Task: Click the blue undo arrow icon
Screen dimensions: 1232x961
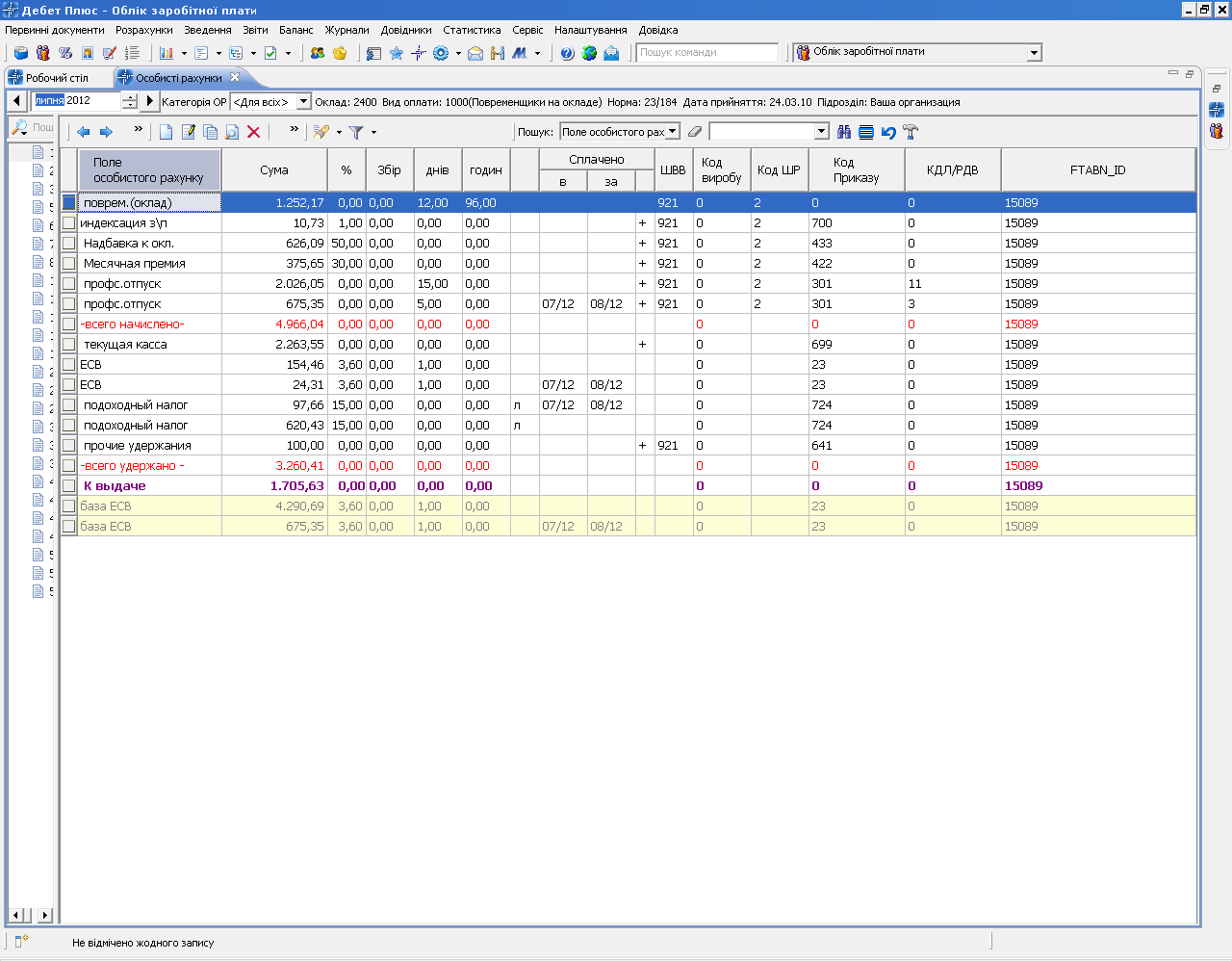Action: [x=888, y=132]
